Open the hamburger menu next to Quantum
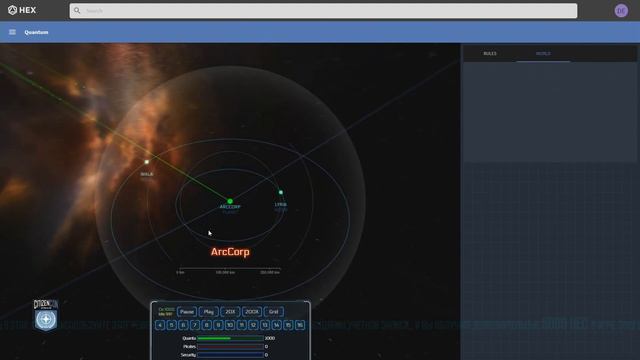Image resolution: width=640 pixels, height=360 pixels. click(x=12, y=32)
